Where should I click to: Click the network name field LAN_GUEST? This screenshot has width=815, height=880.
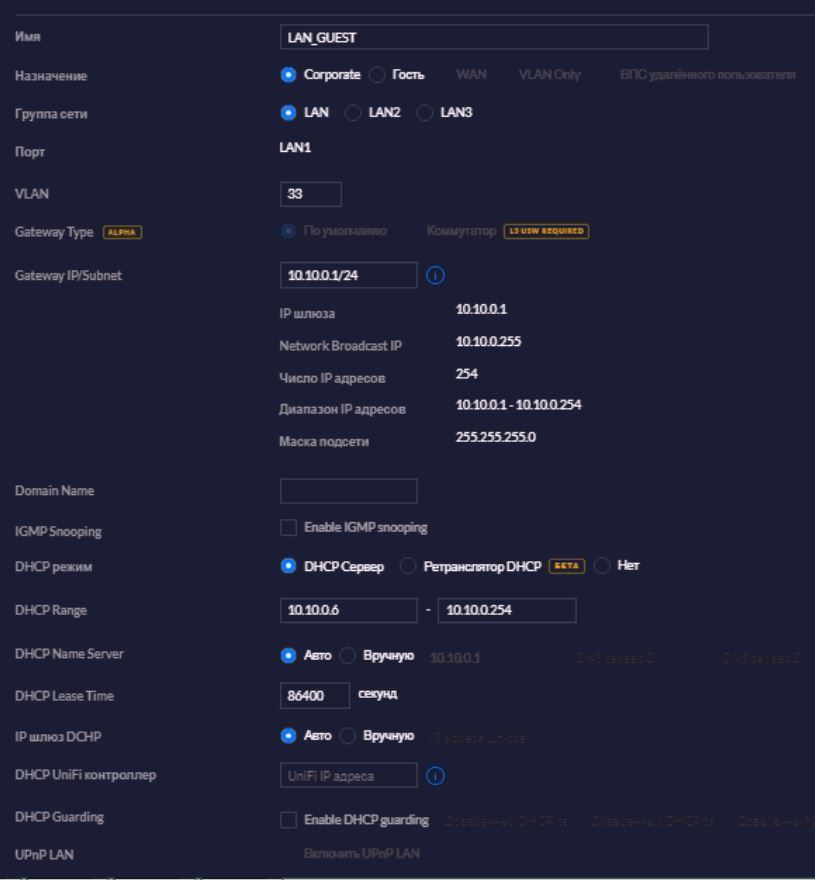494,37
